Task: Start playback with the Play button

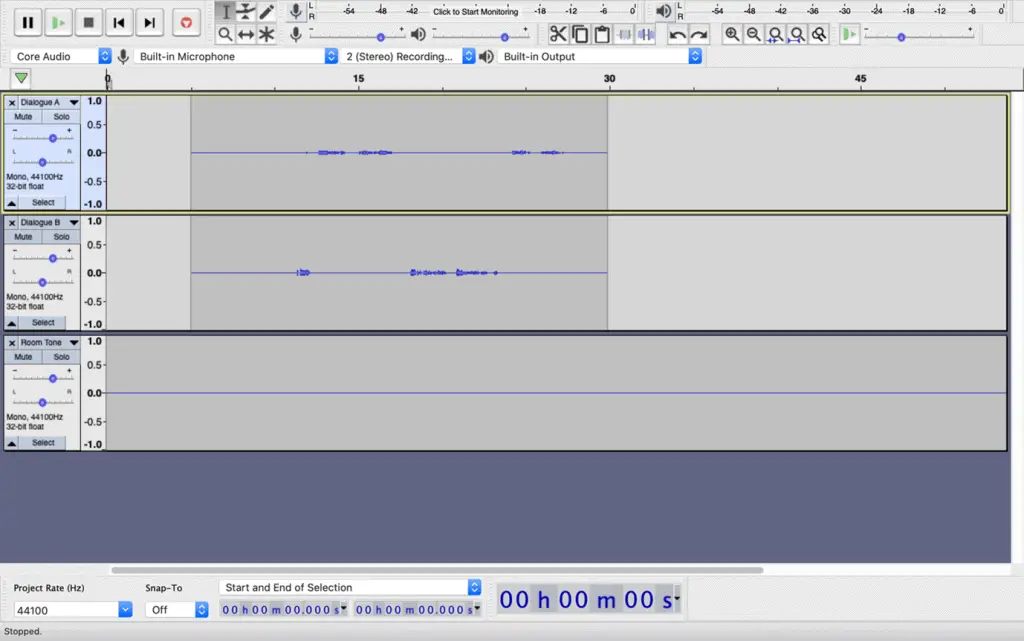Action: tap(58, 23)
